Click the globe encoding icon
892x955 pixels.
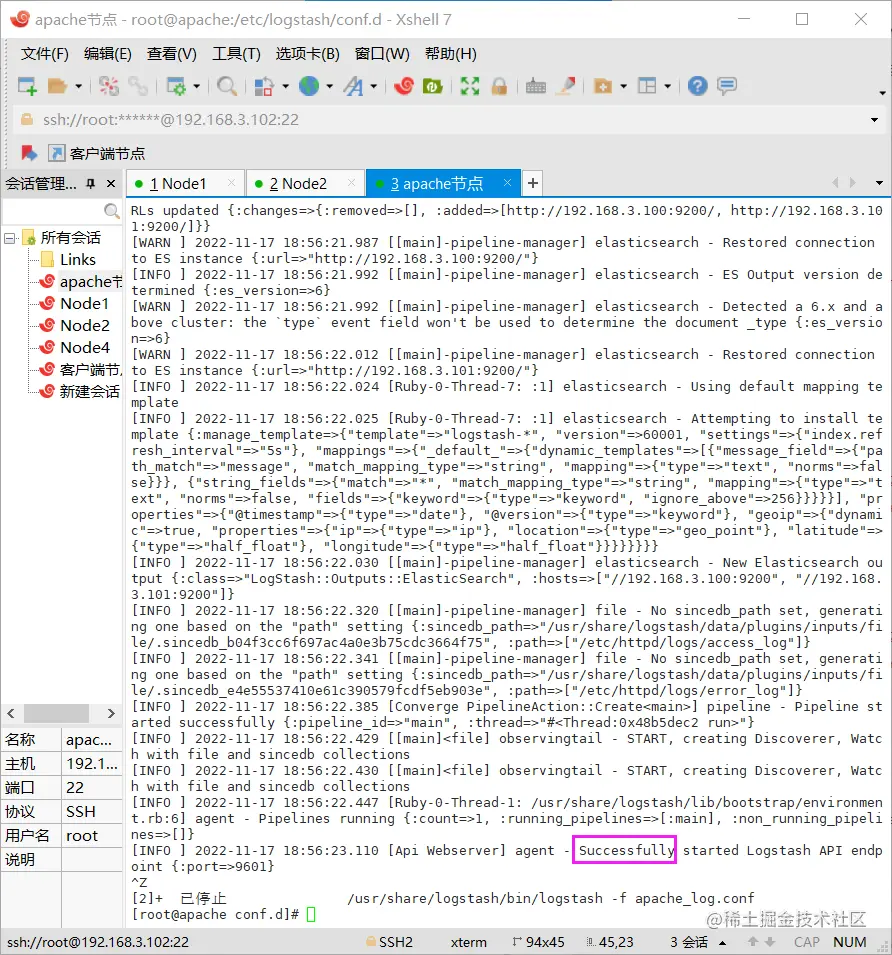point(309,86)
